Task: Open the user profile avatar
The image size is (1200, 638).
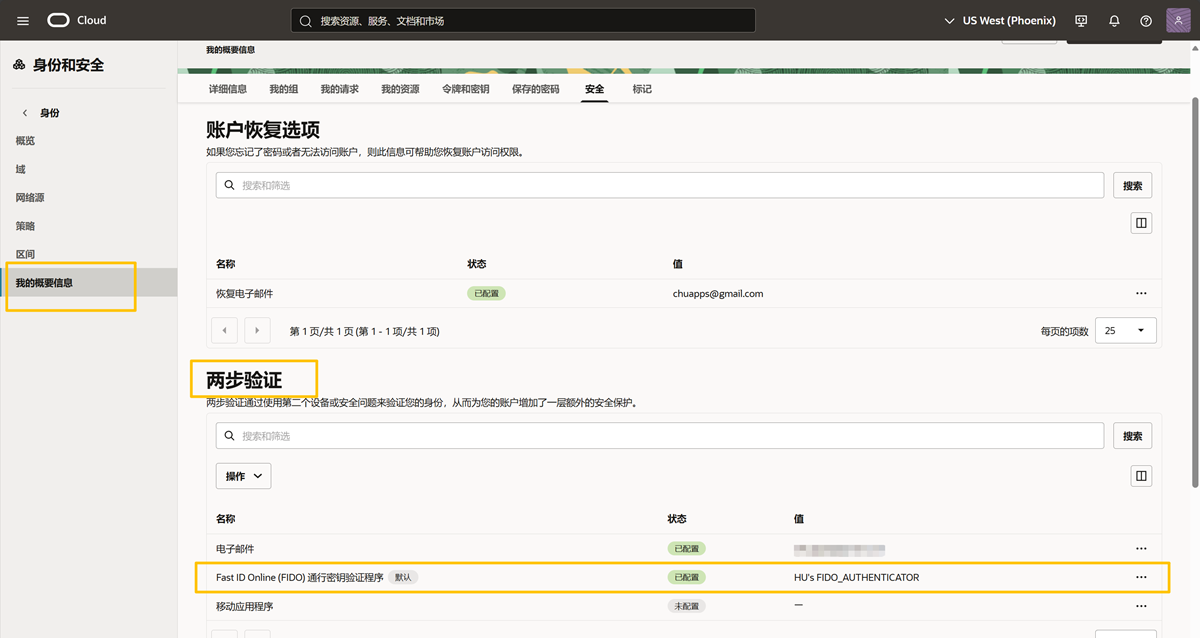Action: point(1178,21)
